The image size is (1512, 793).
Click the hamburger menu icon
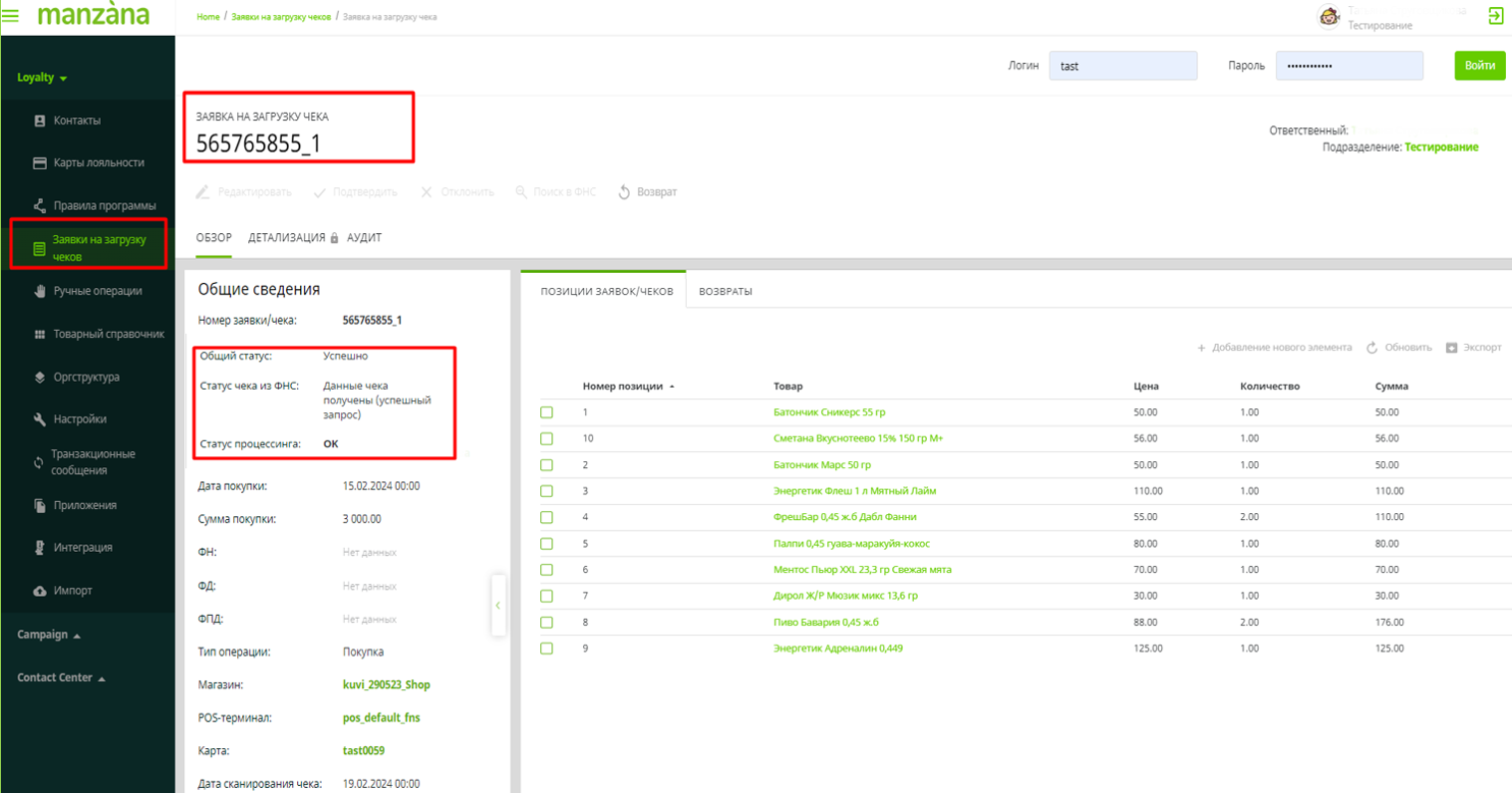tap(11, 16)
